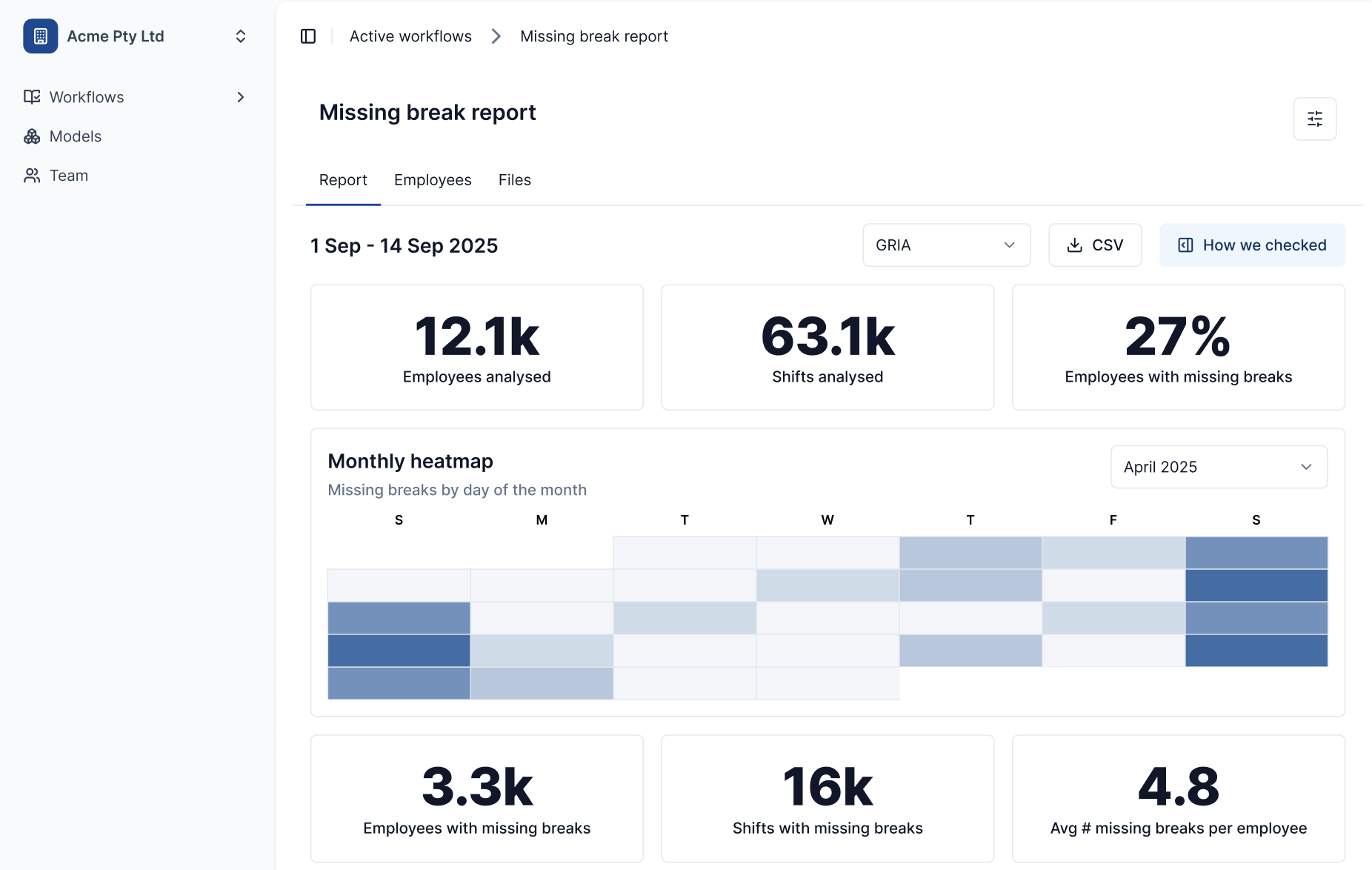Viewport: 1372px width, 870px height.
Task: Select the Report tab
Action: [x=342, y=179]
